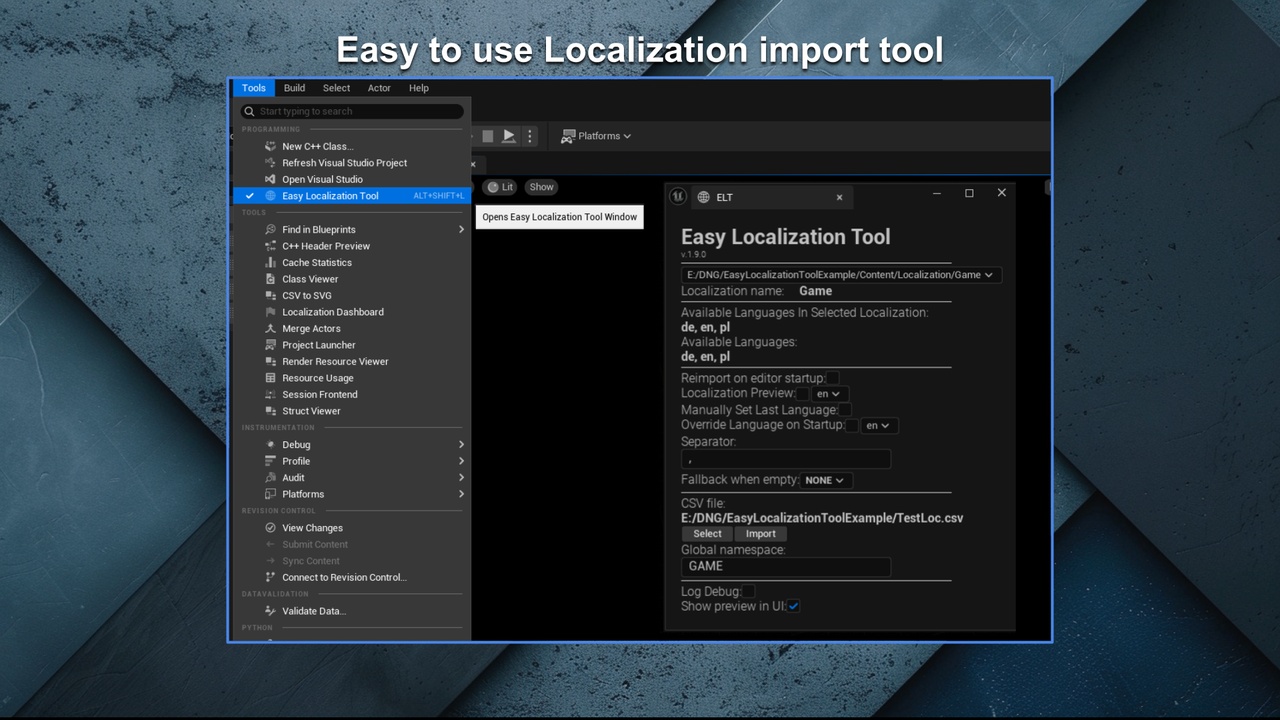Click the Show viewport button
1280x720 pixels.
click(541, 187)
